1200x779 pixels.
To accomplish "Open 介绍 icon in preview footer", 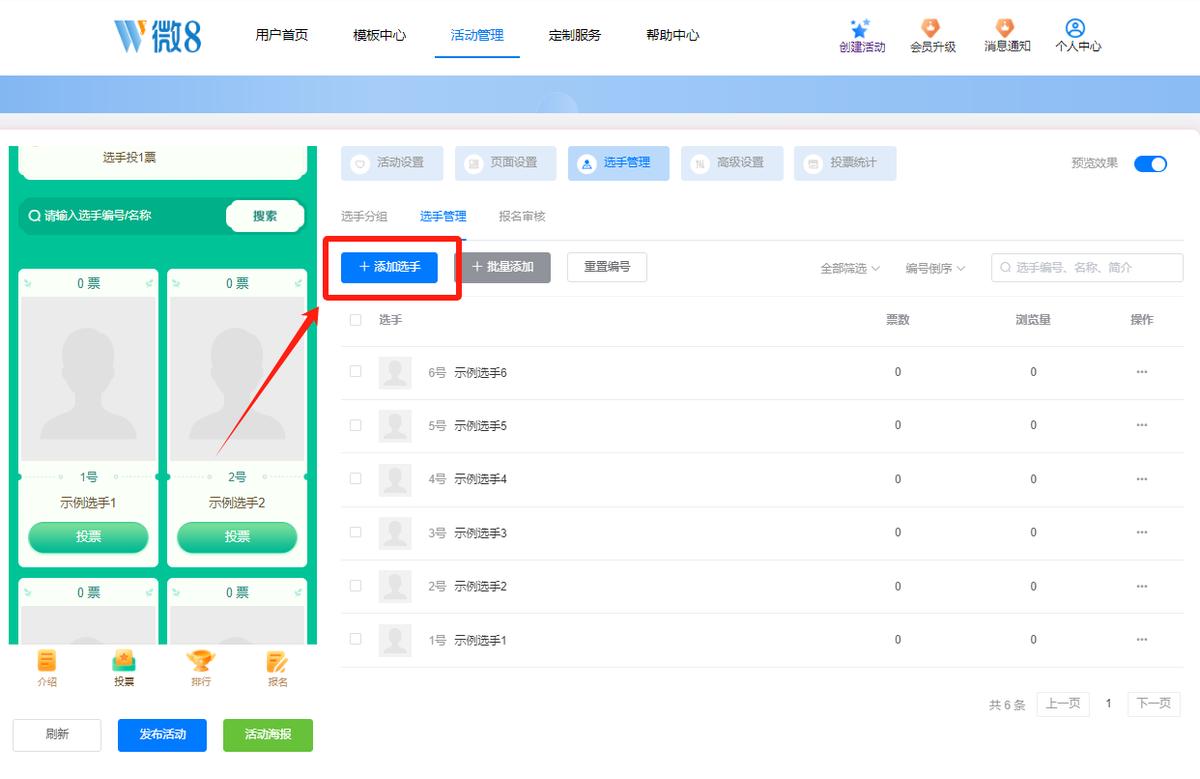I will pos(47,661).
